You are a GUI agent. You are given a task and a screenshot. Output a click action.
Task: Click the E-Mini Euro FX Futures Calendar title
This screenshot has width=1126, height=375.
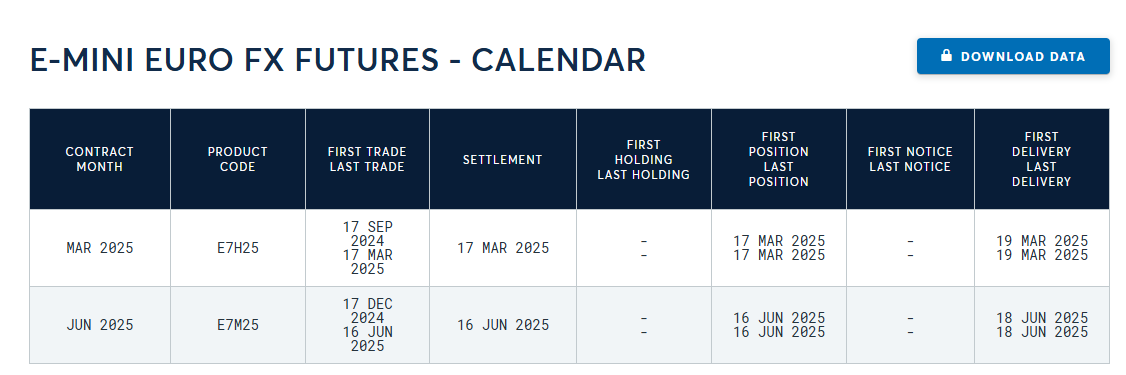338,60
